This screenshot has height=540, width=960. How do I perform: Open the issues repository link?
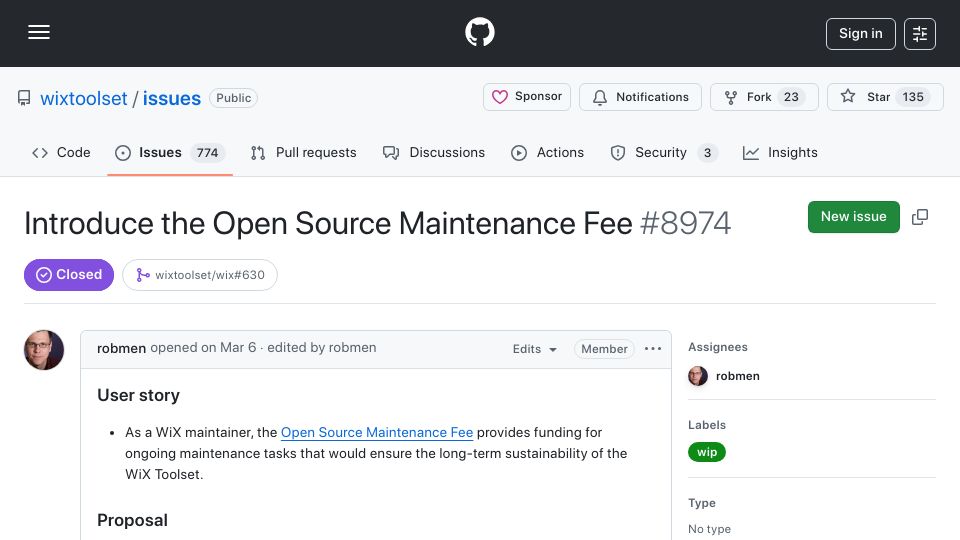[x=171, y=98]
